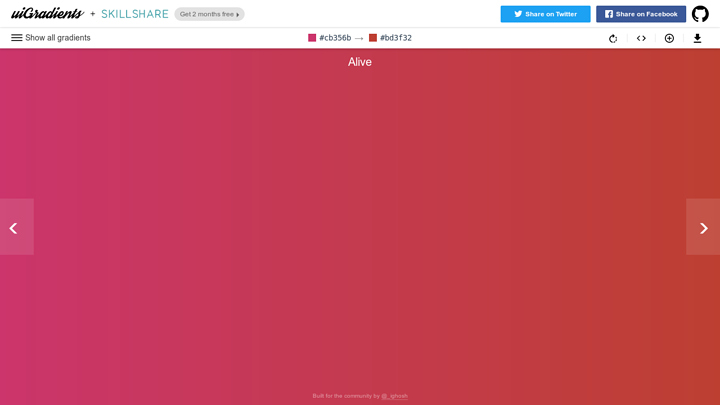720x405 pixels.
Task: Open the get CSS code icon
Action: 641,38
